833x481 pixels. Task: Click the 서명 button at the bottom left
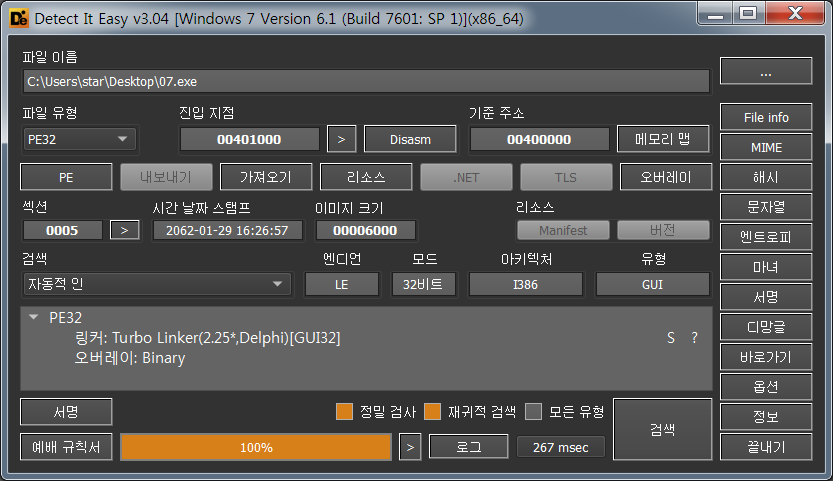pyautogui.click(x=66, y=412)
